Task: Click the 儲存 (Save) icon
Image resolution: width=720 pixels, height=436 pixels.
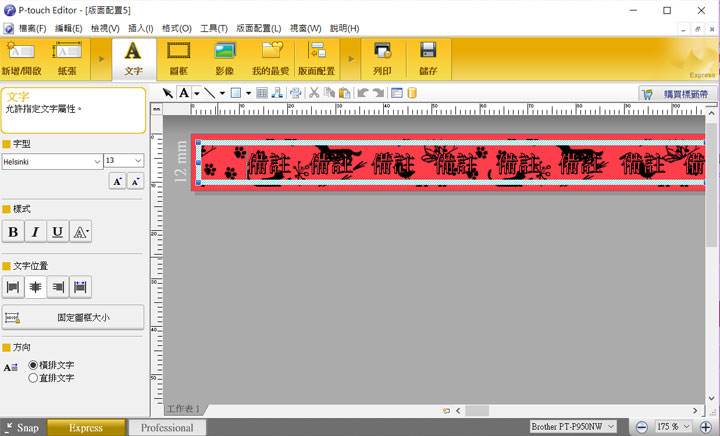Action: [428, 58]
